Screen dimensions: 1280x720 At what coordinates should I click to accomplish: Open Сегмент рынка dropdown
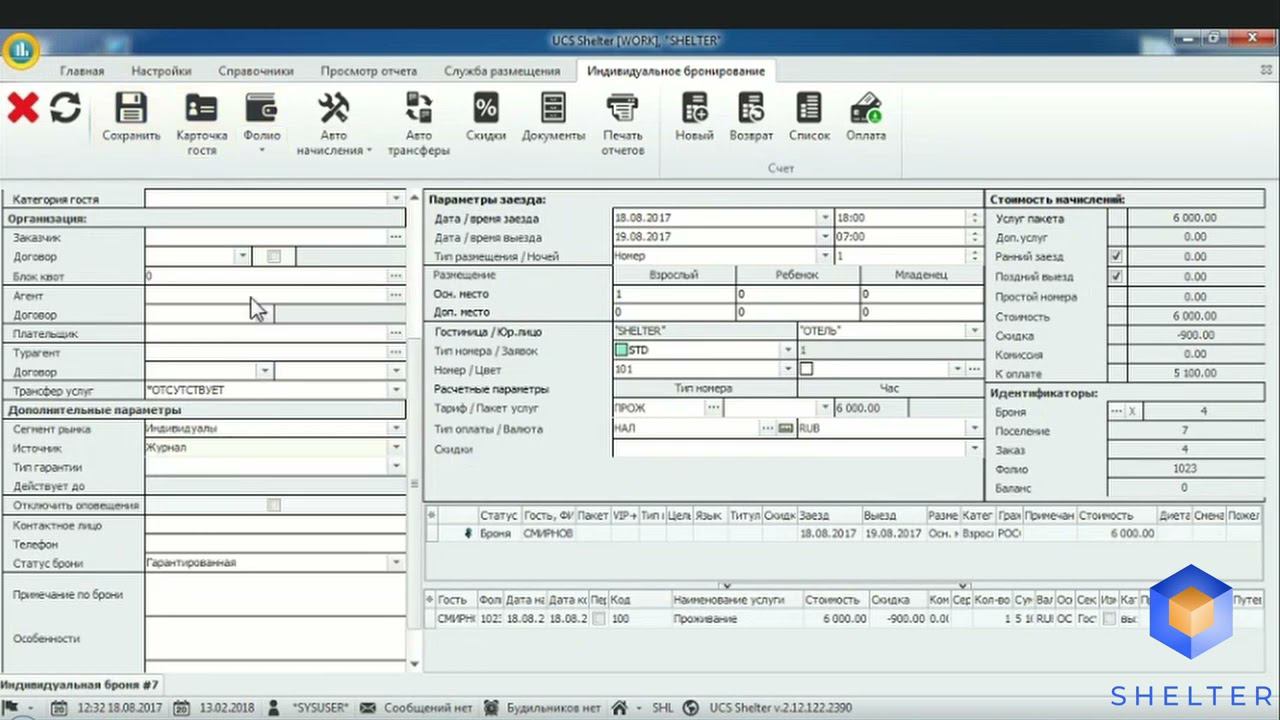[396, 428]
